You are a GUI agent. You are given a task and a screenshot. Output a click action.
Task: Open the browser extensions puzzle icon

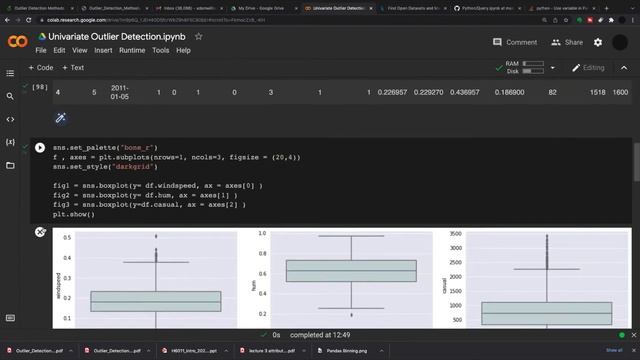[611, 20]
